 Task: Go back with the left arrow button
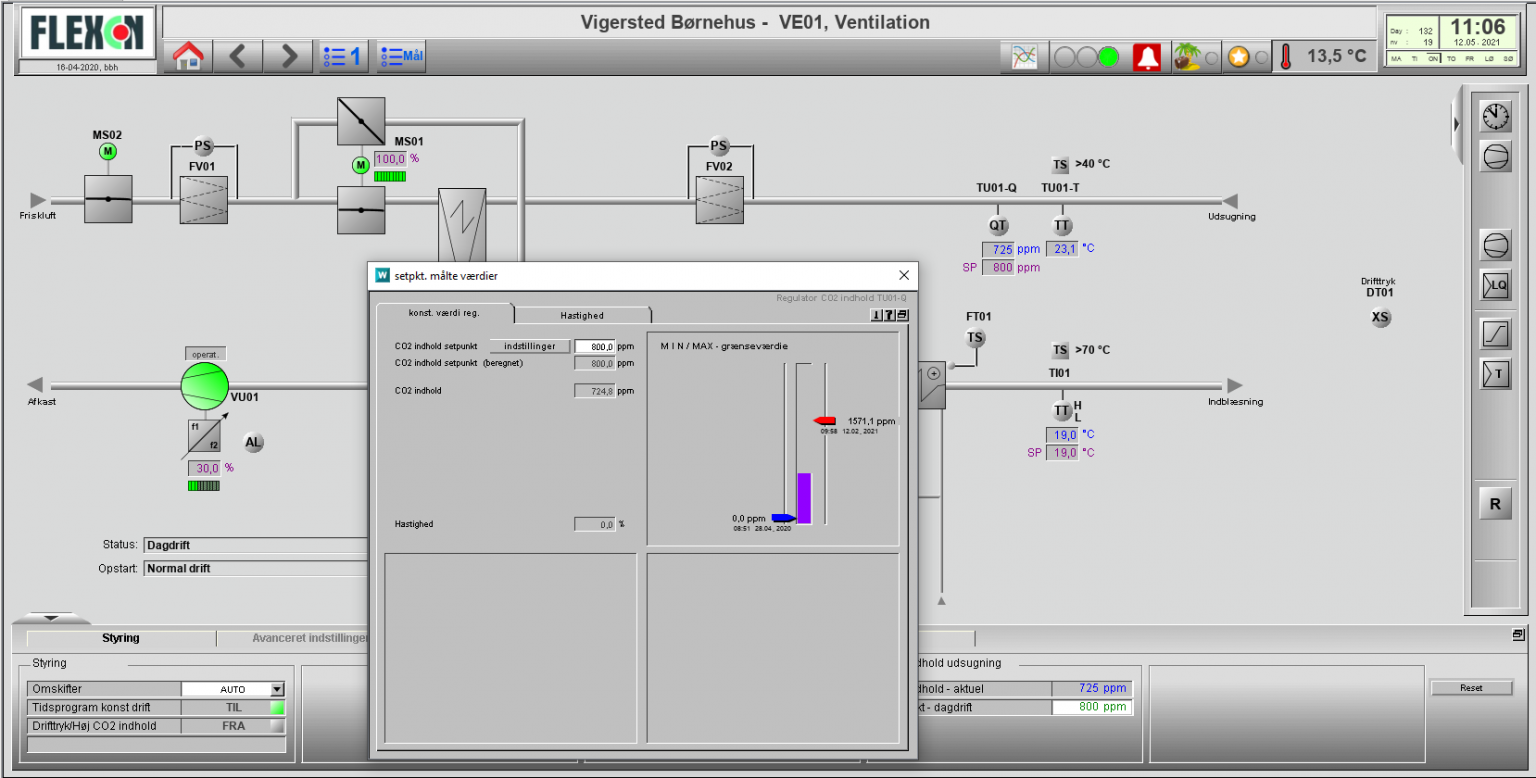click(238, 56)
